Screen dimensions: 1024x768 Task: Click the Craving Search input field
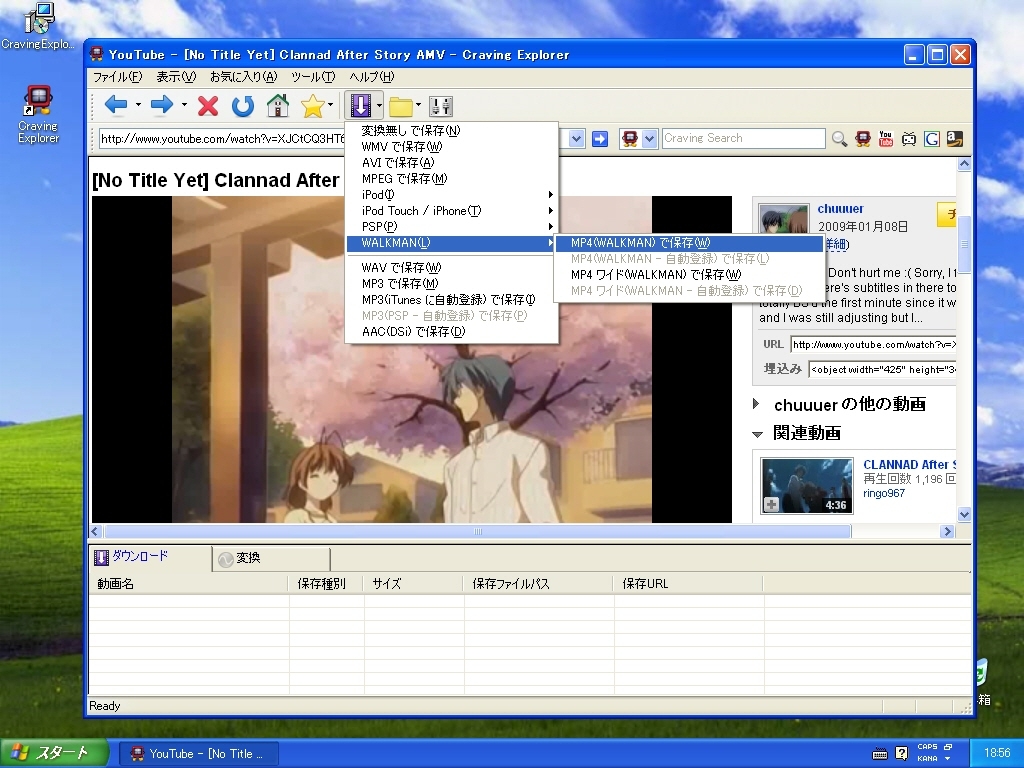pos(744,138)
